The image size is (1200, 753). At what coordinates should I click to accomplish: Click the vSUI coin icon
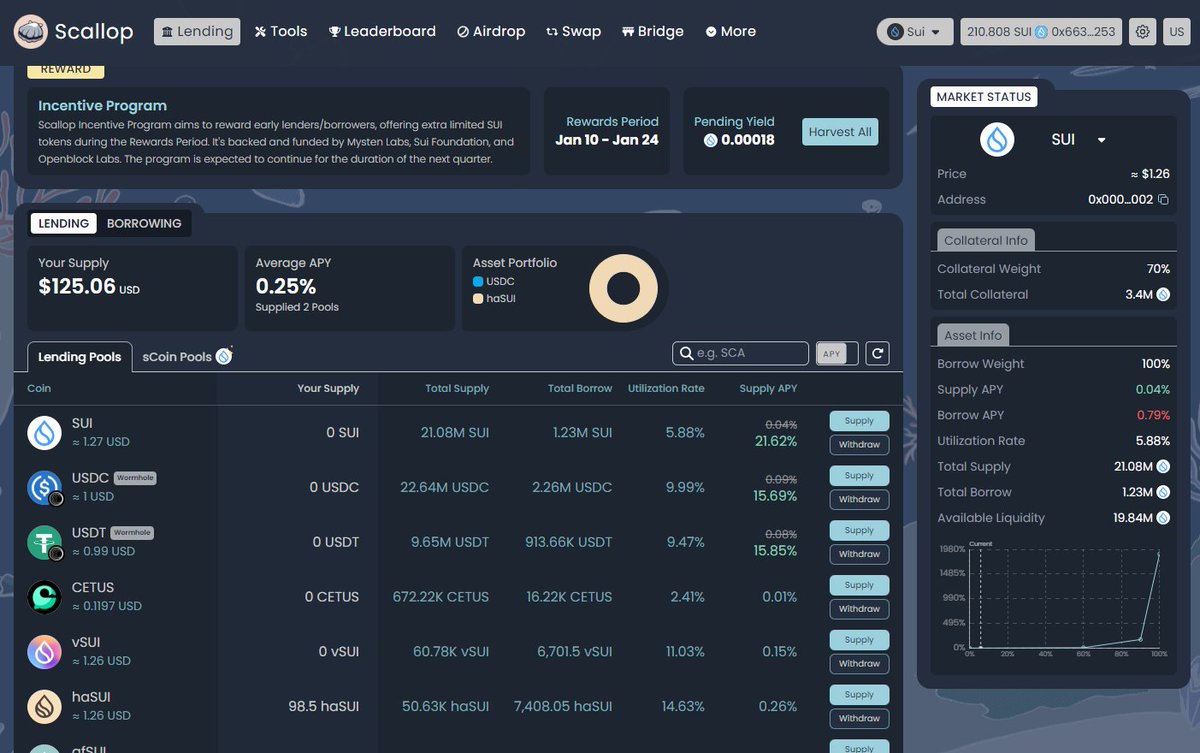click(x=44, y=652)
